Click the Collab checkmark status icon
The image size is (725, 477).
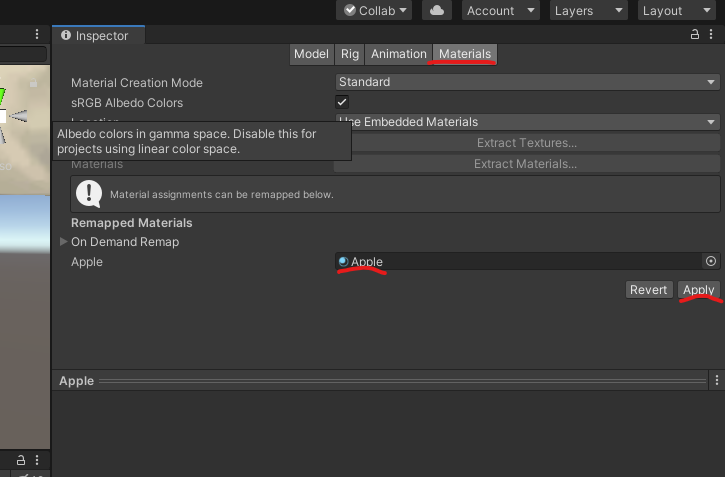coord(350,10)
